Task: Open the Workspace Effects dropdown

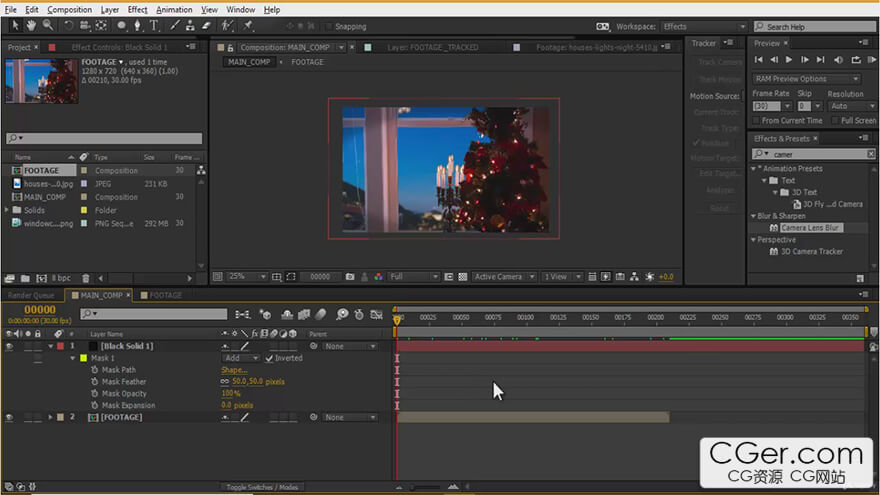Action: pos(704,26)
